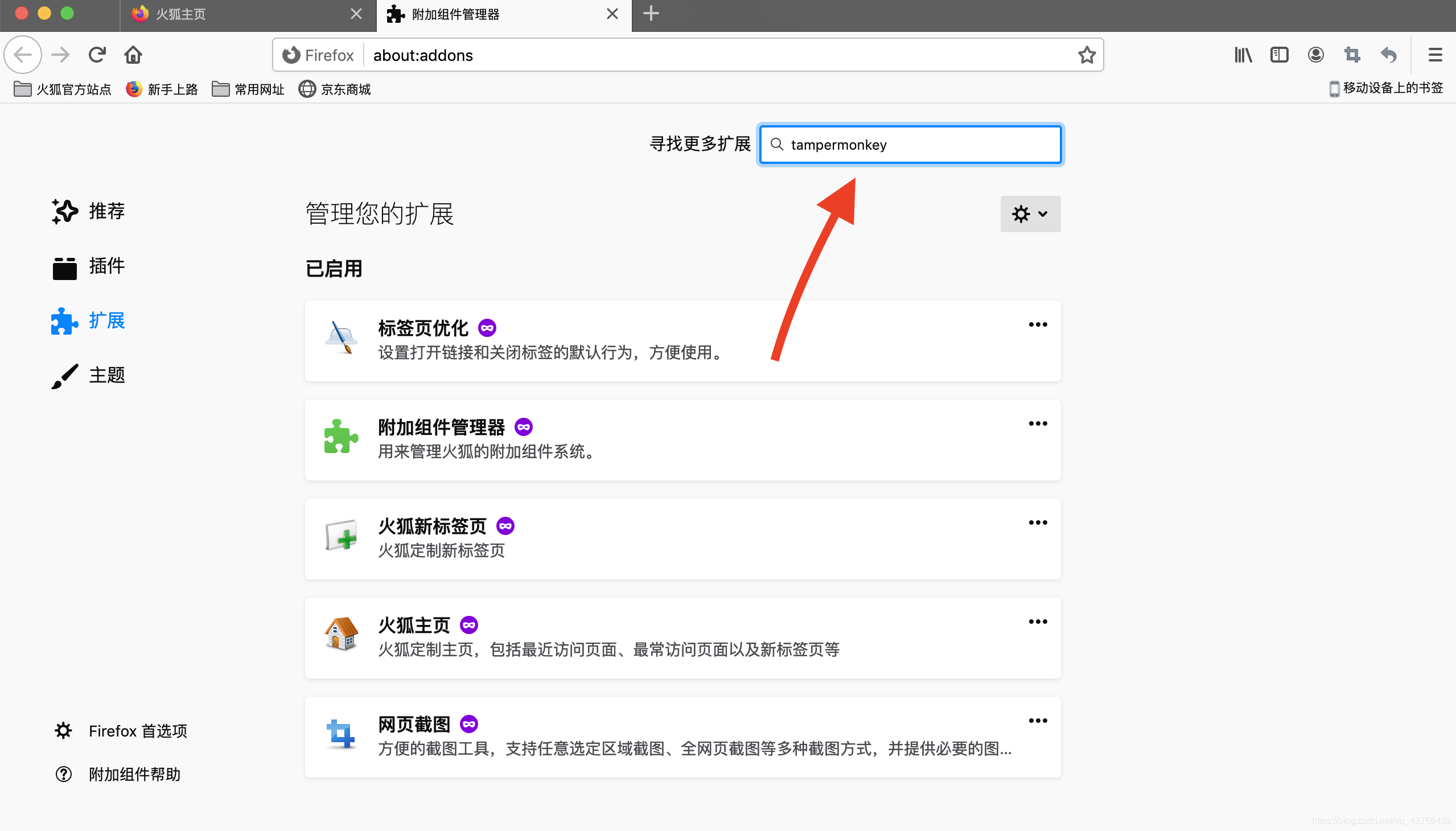
Task: Click the Library toolbar icon
Action: tap(1243, 55)
